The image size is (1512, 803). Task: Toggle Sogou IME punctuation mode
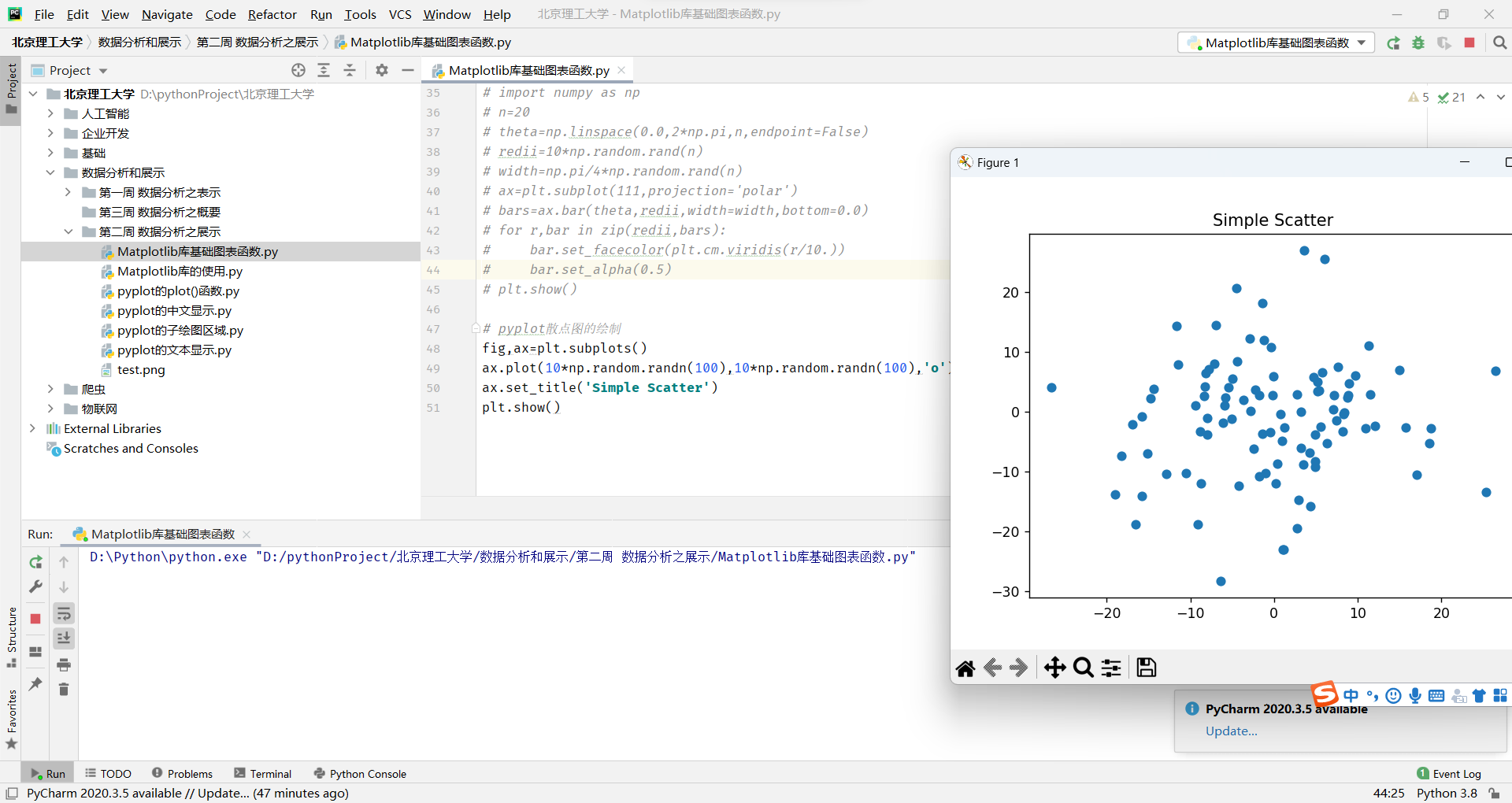tap(1373, 695)
